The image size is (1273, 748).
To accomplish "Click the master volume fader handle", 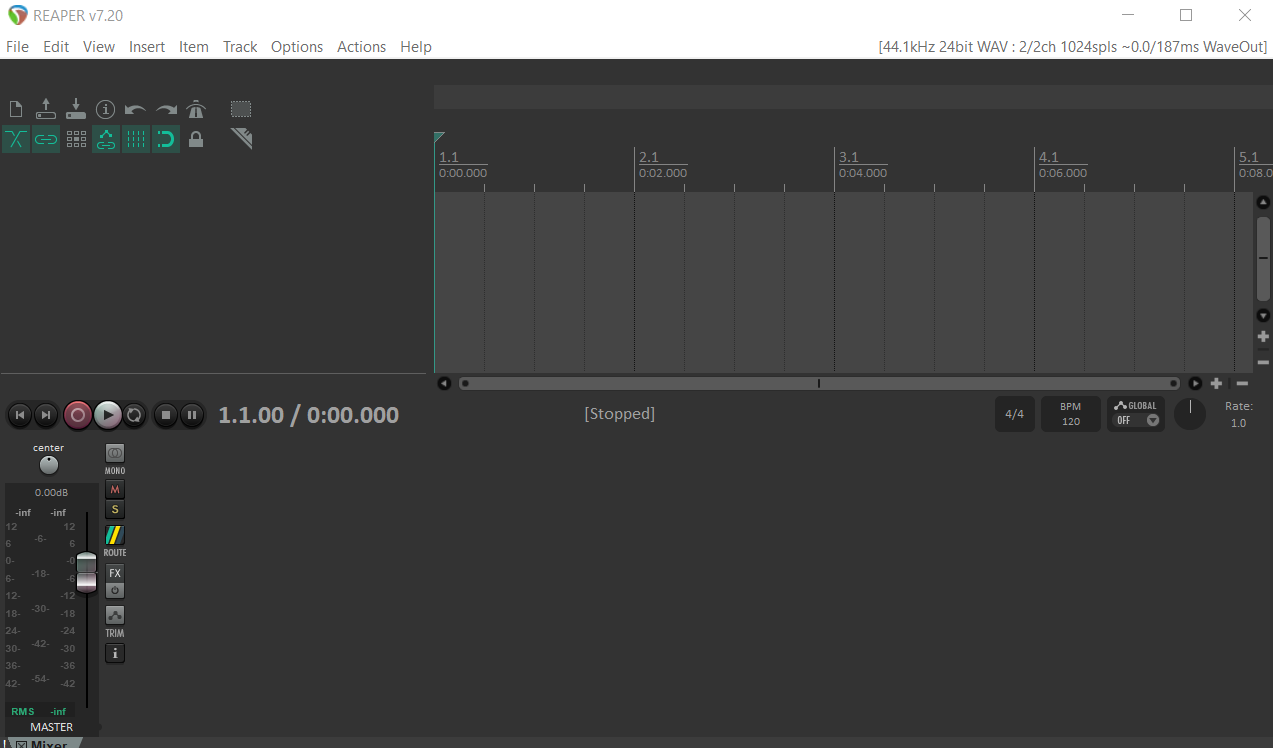I will (x=87, y=572).
